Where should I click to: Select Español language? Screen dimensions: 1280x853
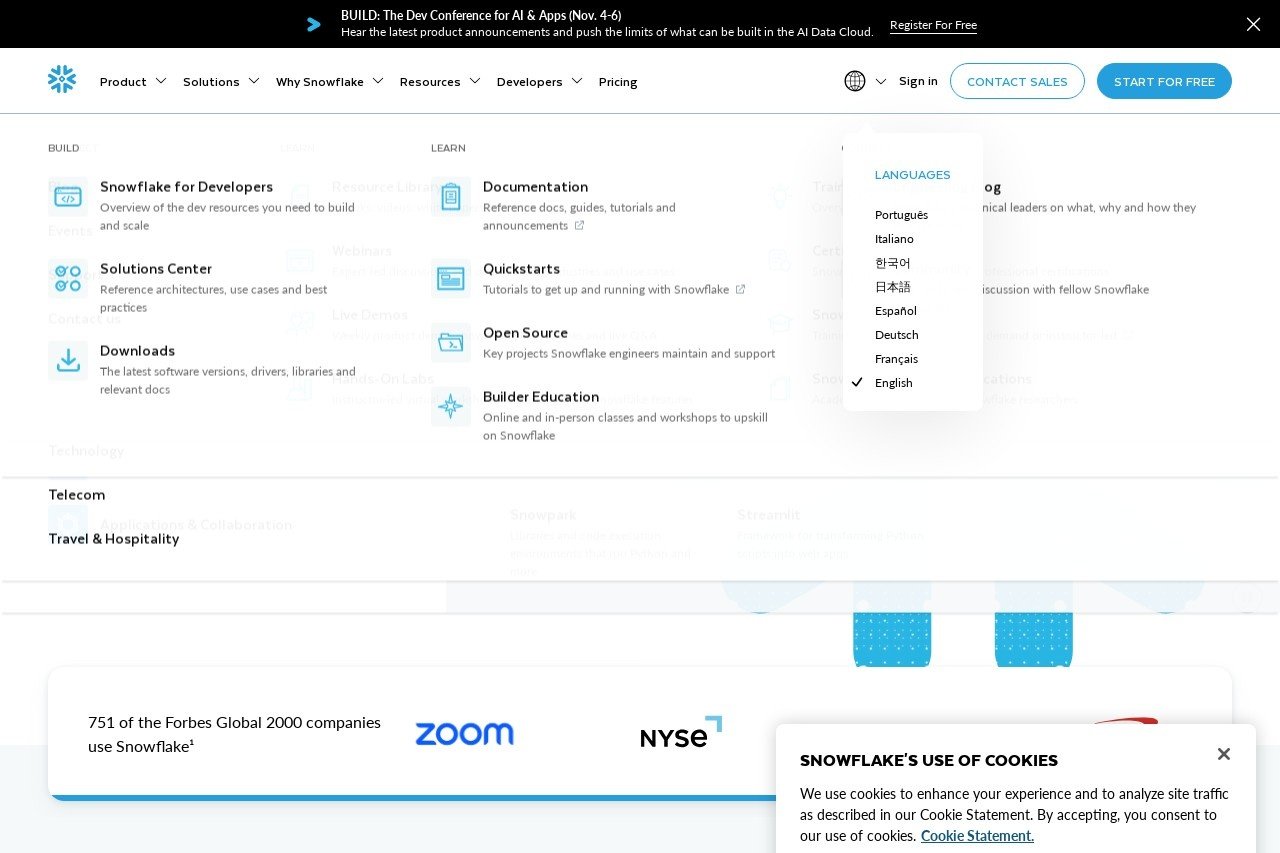coord(896,311)
